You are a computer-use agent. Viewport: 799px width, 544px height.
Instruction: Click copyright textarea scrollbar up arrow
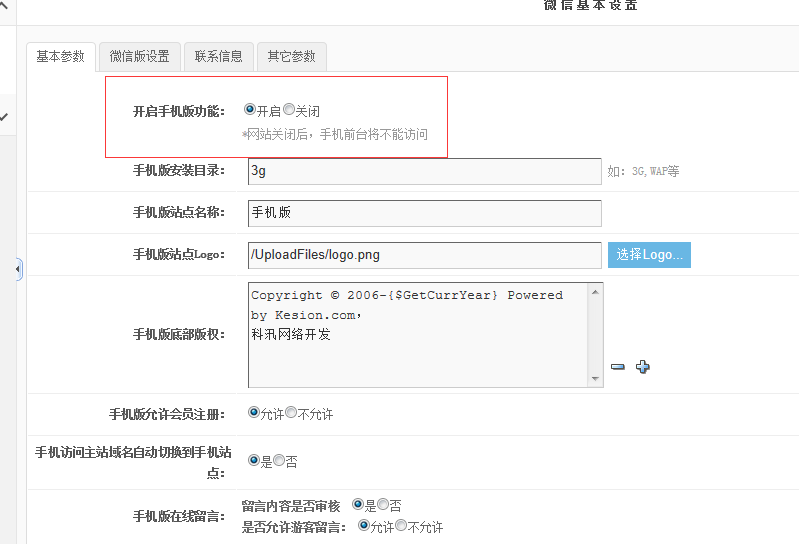click(595, 292)
